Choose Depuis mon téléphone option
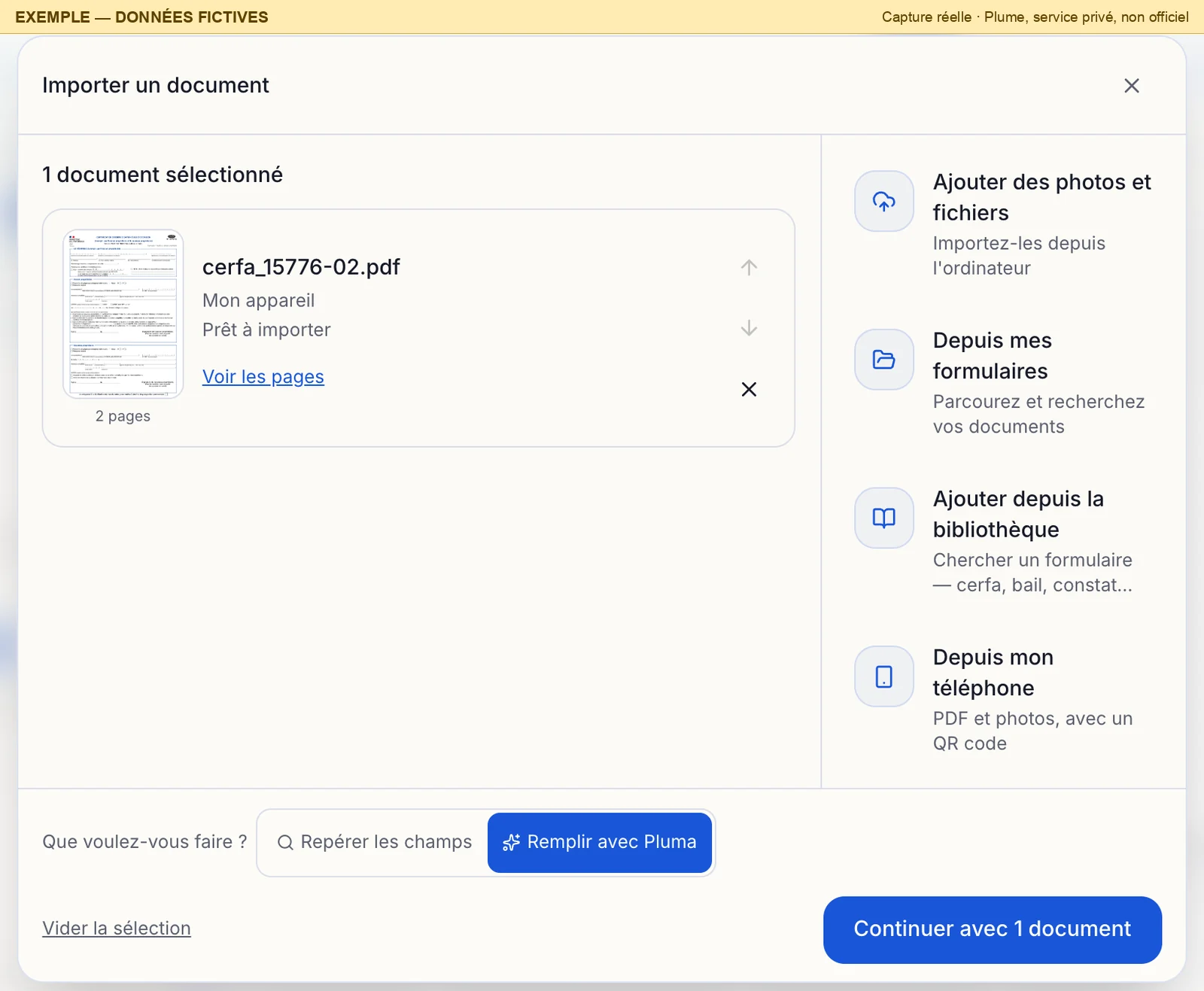Screen dimensions: 1204x991 pyautogui.click(x=1004, y=700)
